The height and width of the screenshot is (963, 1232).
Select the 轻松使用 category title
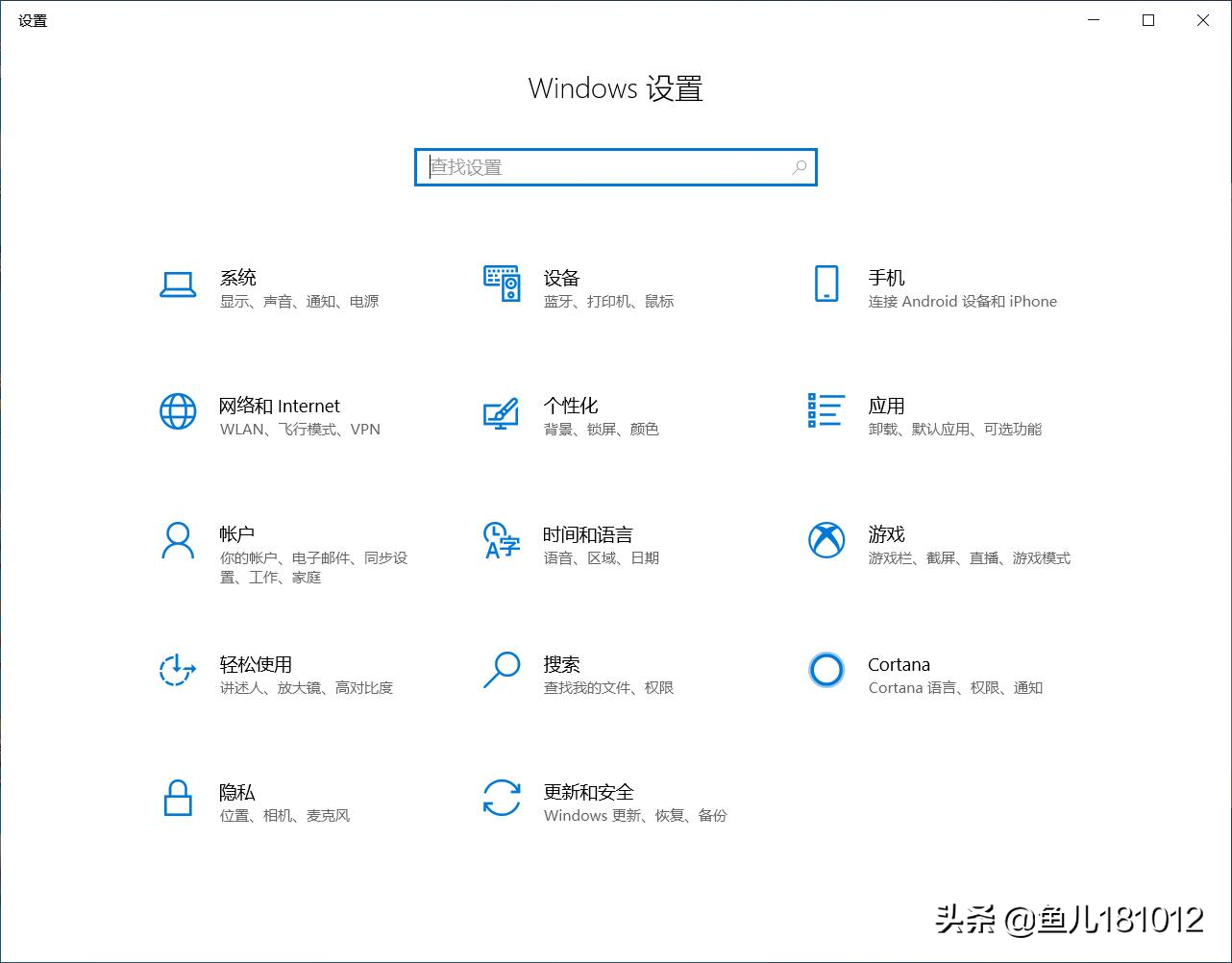tap(256, 664)
